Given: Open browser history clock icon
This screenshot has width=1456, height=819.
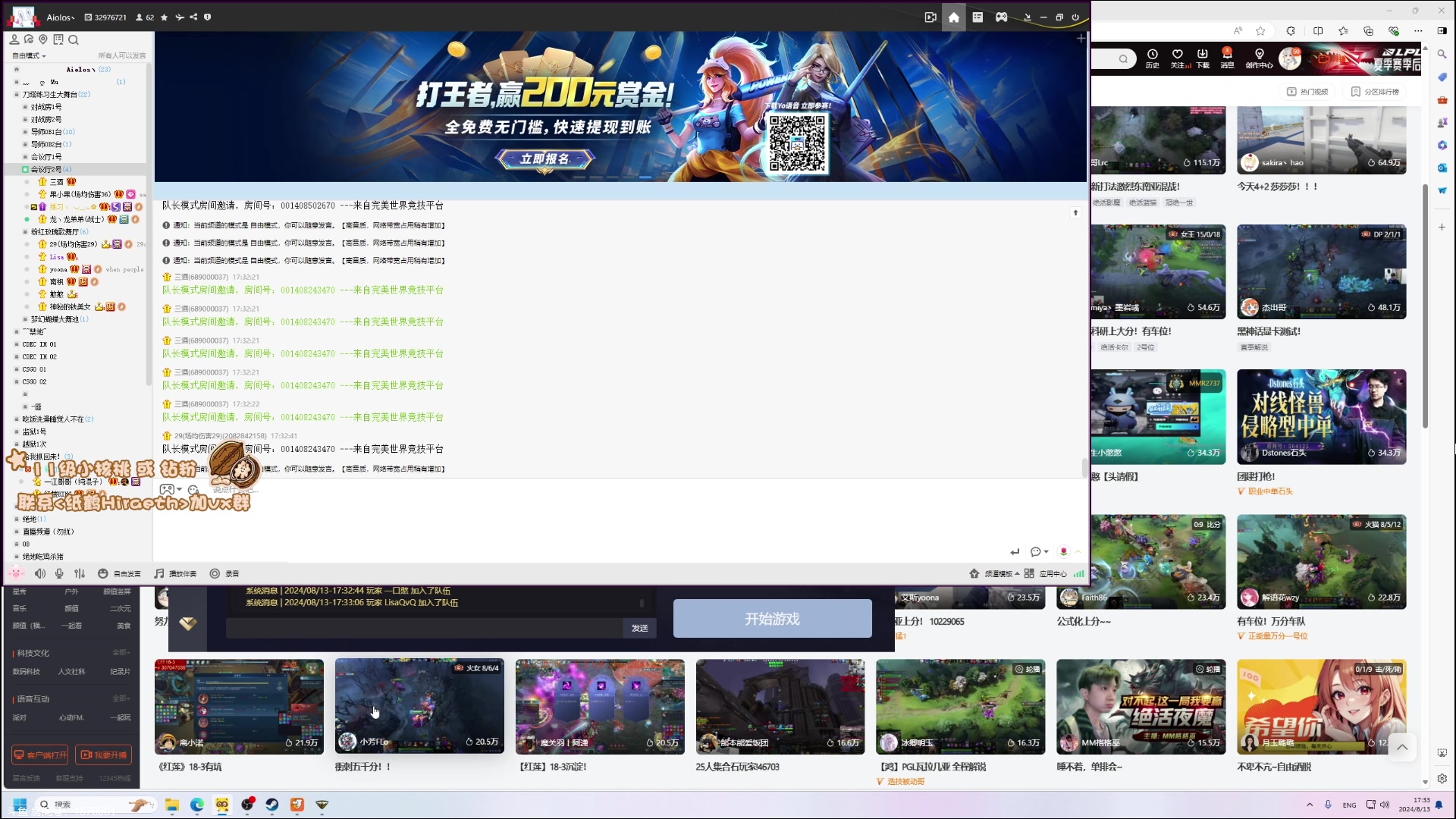Looking at the screenshot, I should point(1152,55).
